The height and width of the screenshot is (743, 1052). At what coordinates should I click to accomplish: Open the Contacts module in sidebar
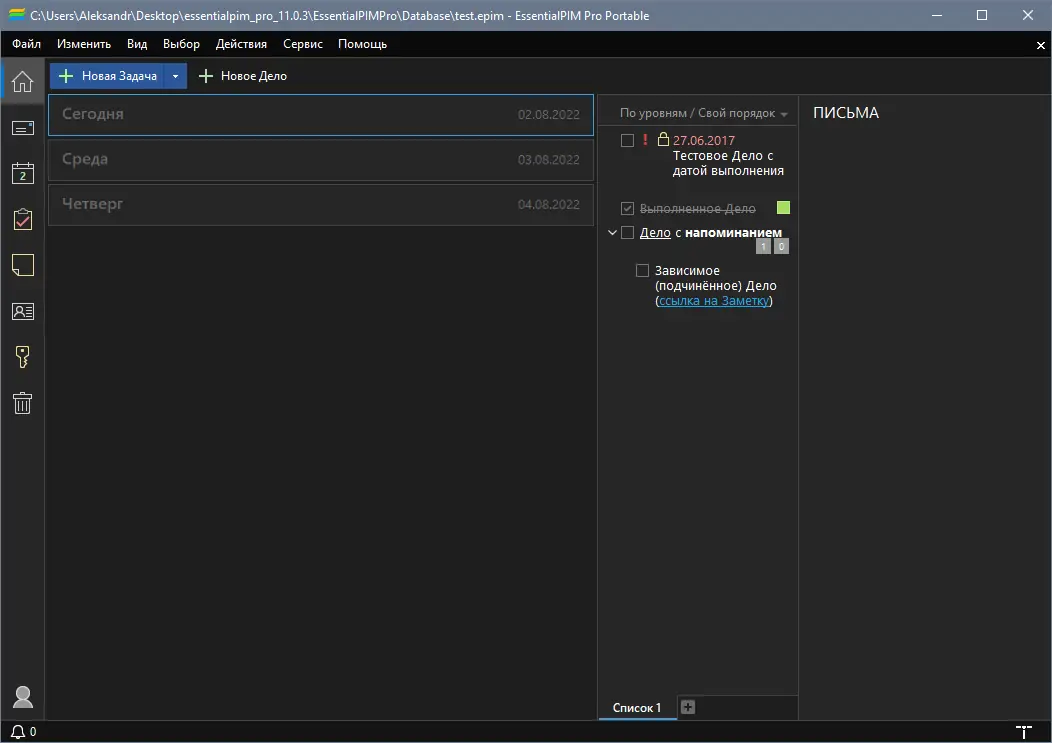pyautogui.click(x=22, y=311)
